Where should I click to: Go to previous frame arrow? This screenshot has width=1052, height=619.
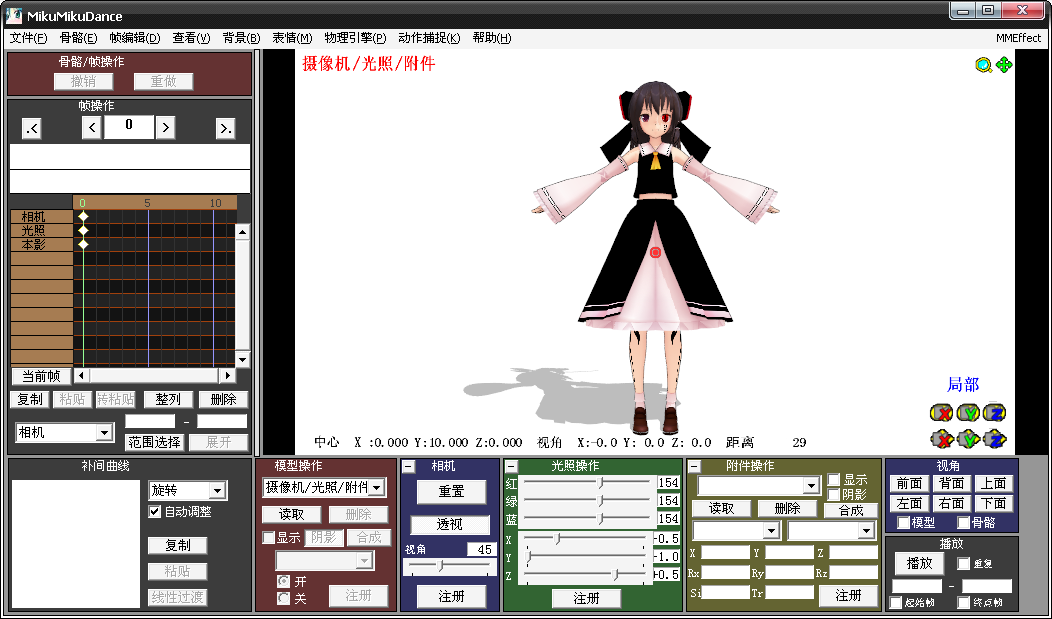pos(91,127)
